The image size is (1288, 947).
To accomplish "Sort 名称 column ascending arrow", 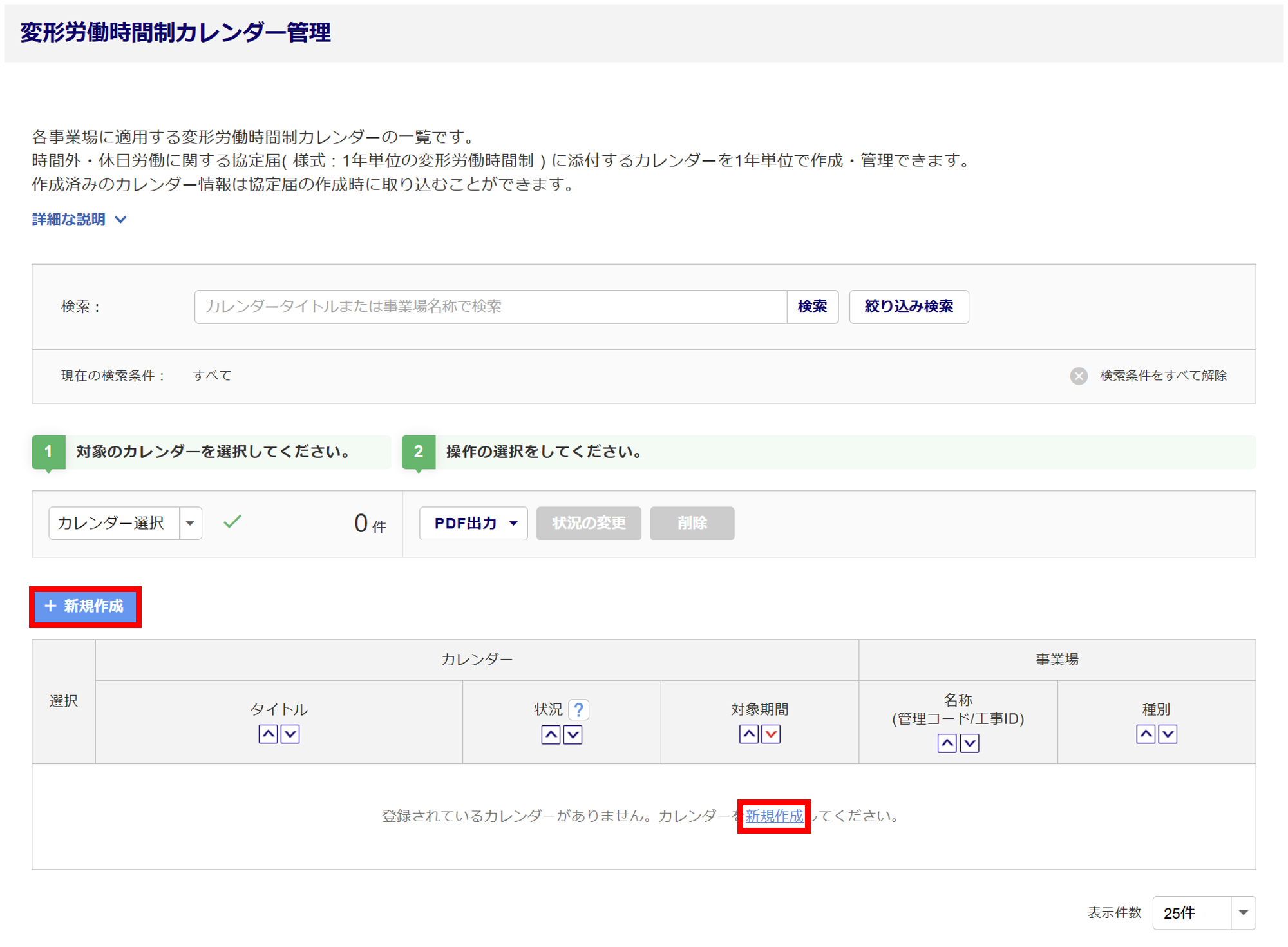I will pyautogui.click(x=947, y=743).
